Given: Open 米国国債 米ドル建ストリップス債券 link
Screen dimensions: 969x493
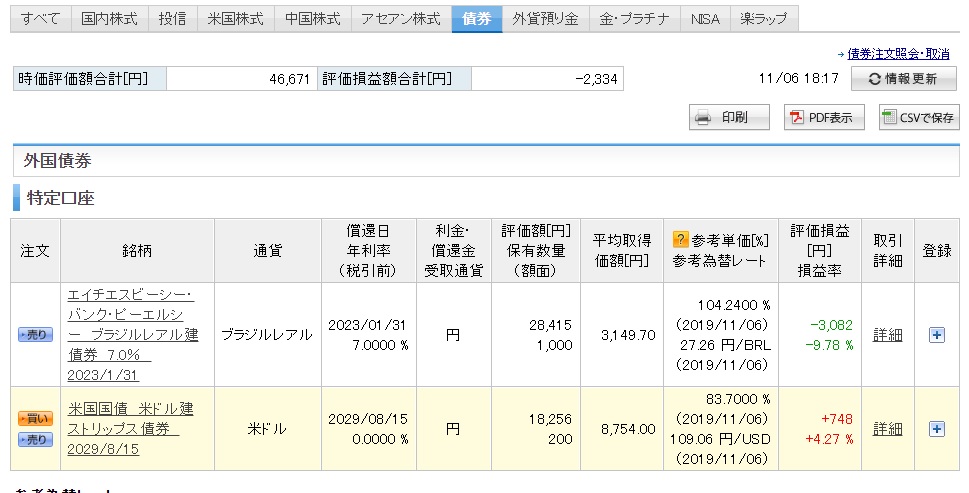Looking at the screenshot, I should tap(130, 429).
